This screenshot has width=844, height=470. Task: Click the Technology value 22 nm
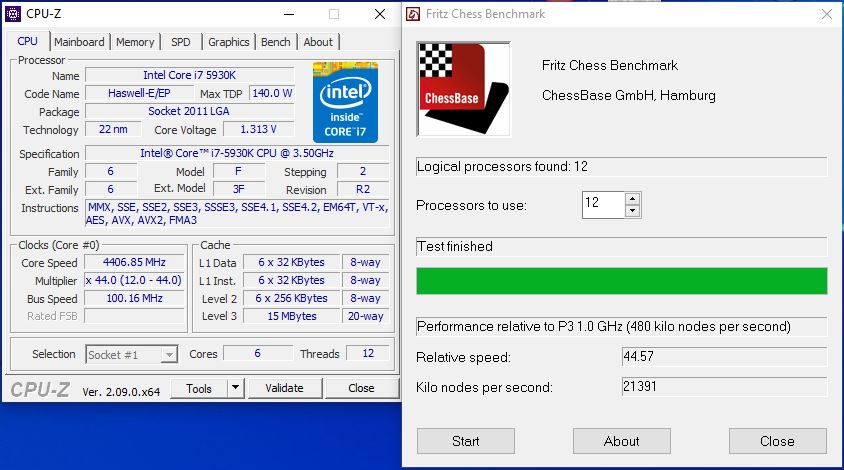click(x=113, y=129)
